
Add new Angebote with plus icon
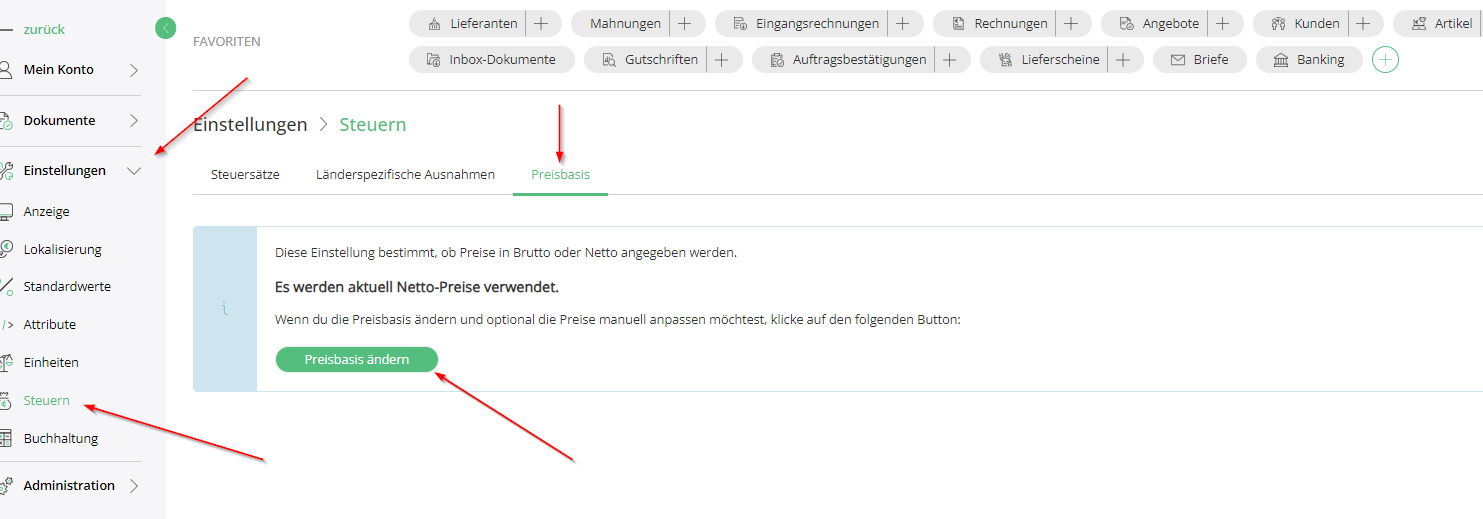(1222, 23)
